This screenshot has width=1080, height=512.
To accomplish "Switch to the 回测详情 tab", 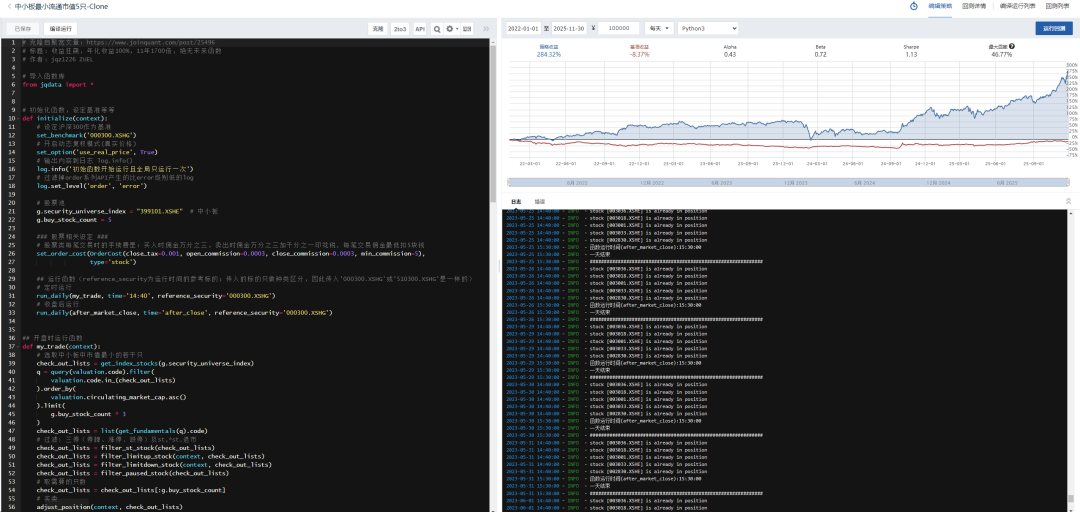I will pos(974,6).
